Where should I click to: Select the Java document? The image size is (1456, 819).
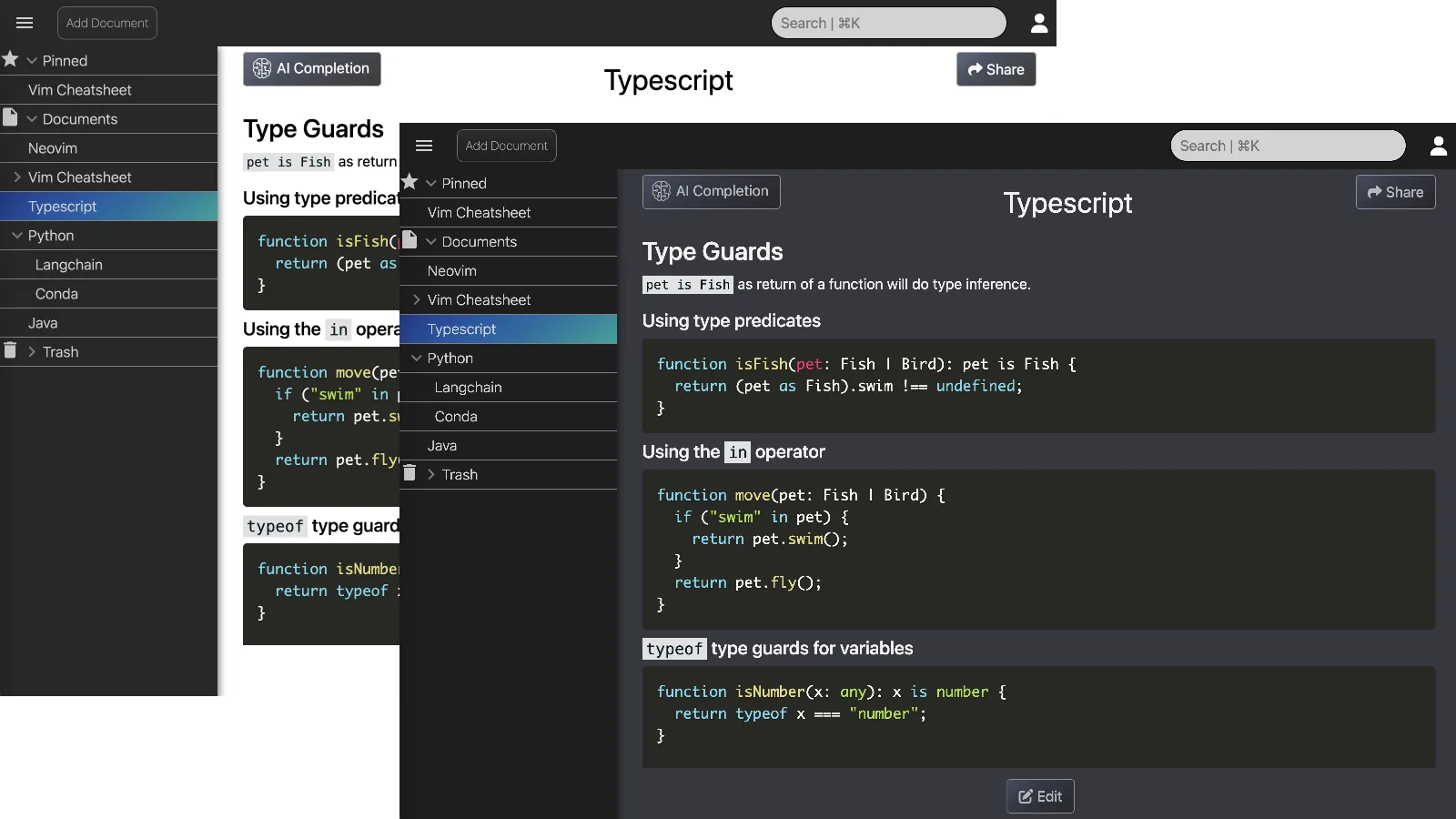tap(441, 445)
